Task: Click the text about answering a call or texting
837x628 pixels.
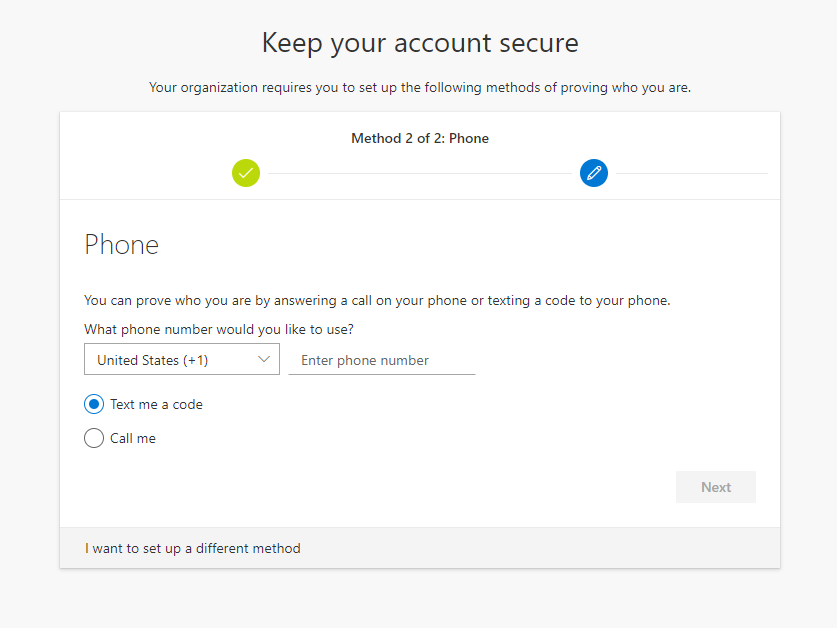Action: 377,300
